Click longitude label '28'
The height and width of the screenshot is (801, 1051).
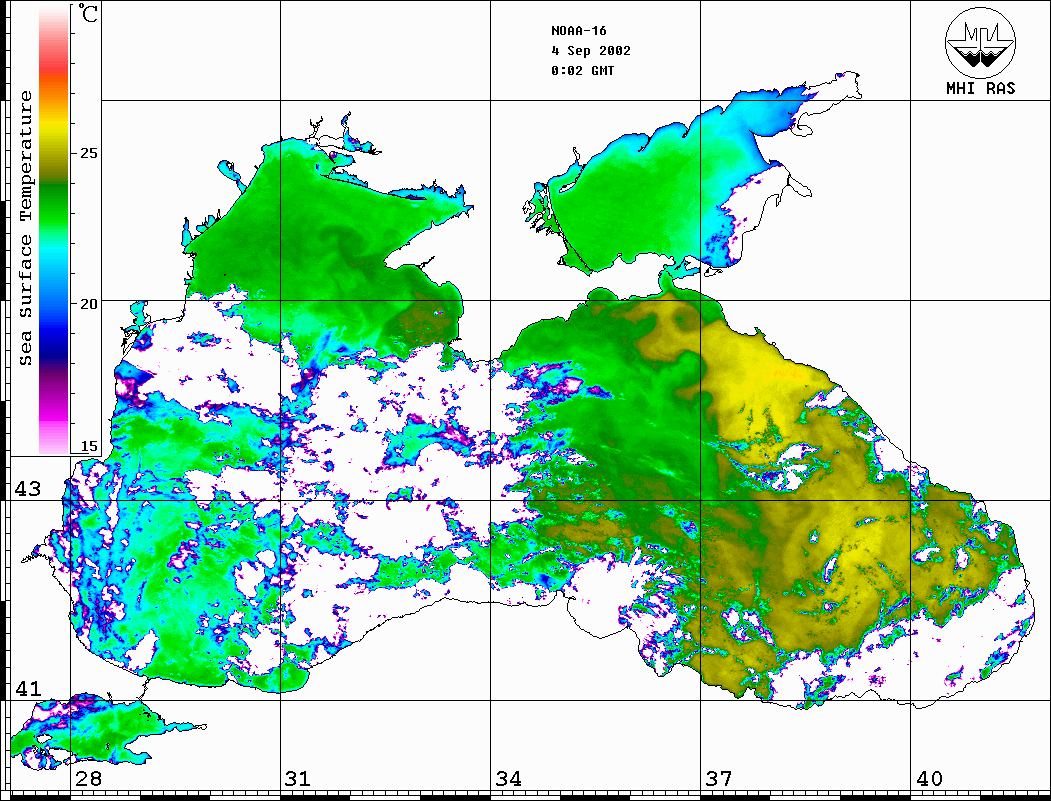(x=88, y=779)
